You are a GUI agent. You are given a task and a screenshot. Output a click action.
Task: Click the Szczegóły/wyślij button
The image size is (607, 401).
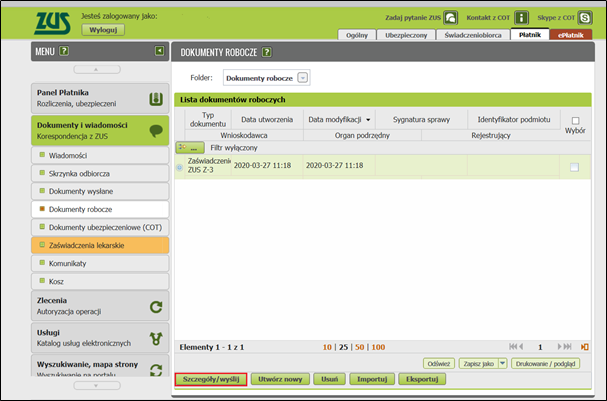point(211,379)
